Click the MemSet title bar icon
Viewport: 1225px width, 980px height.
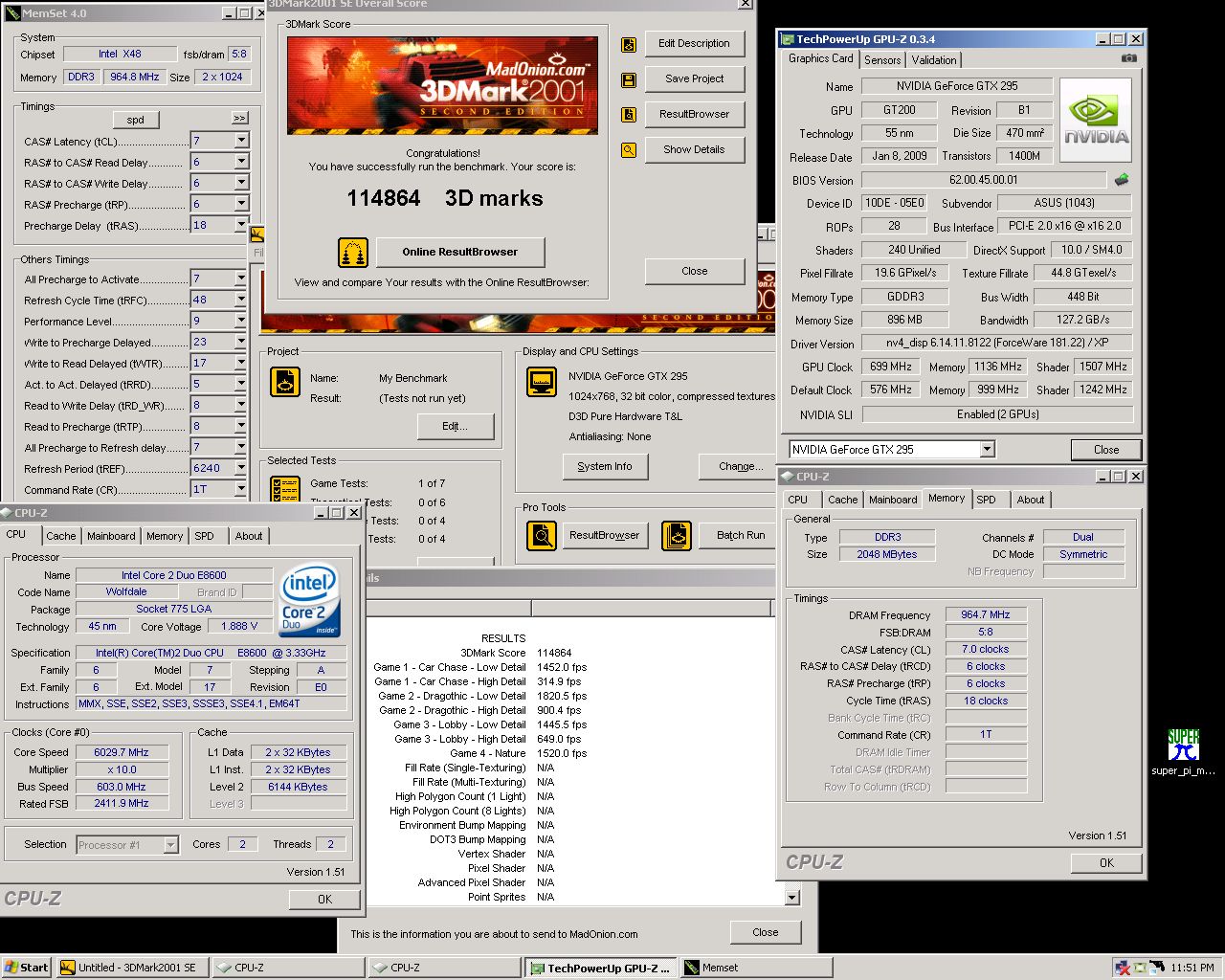pos(13,13)
